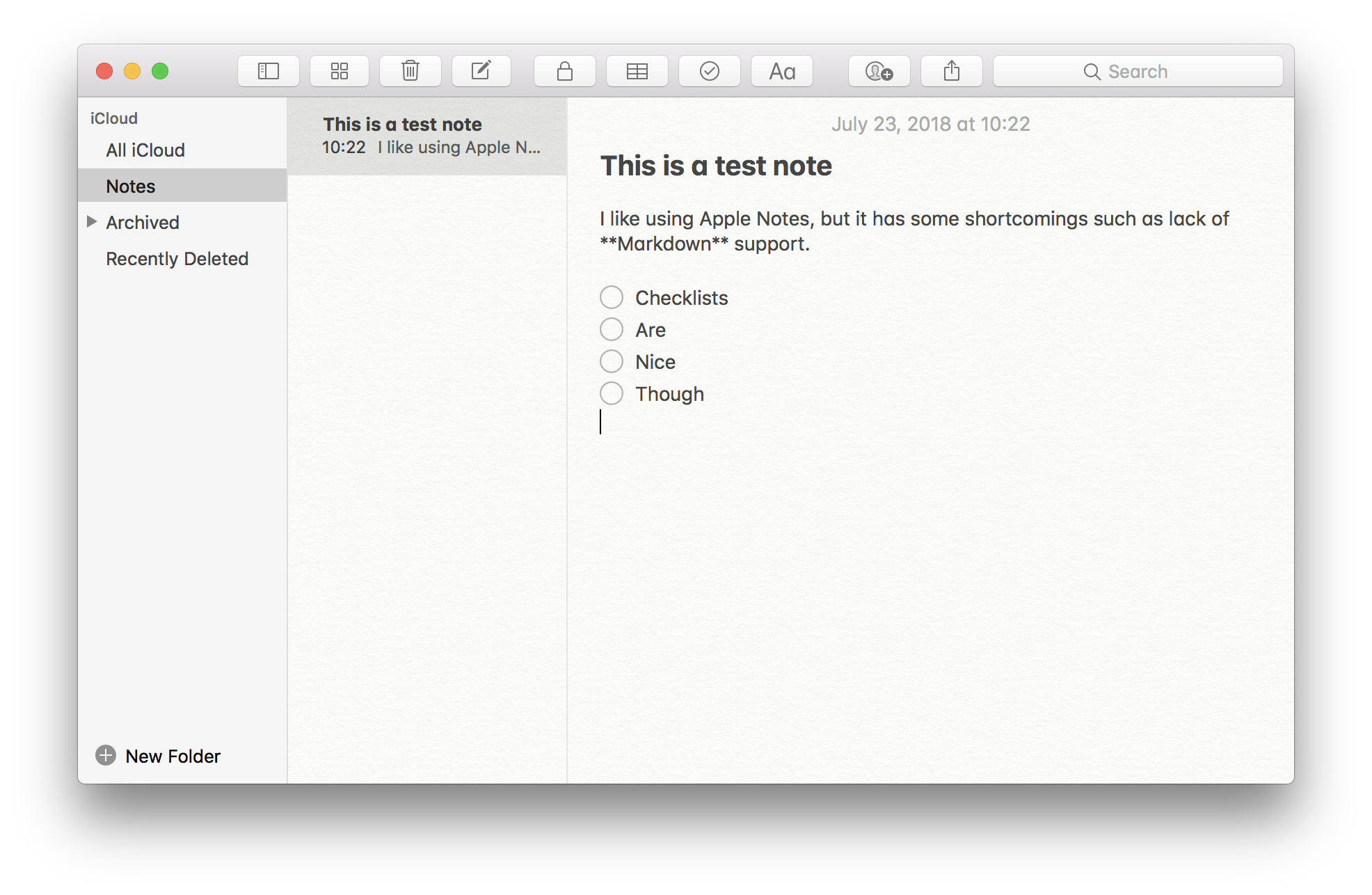This screenshot has height=895, width=1372.
Task: Click the iCloud section header
Action: coord(111,118)
